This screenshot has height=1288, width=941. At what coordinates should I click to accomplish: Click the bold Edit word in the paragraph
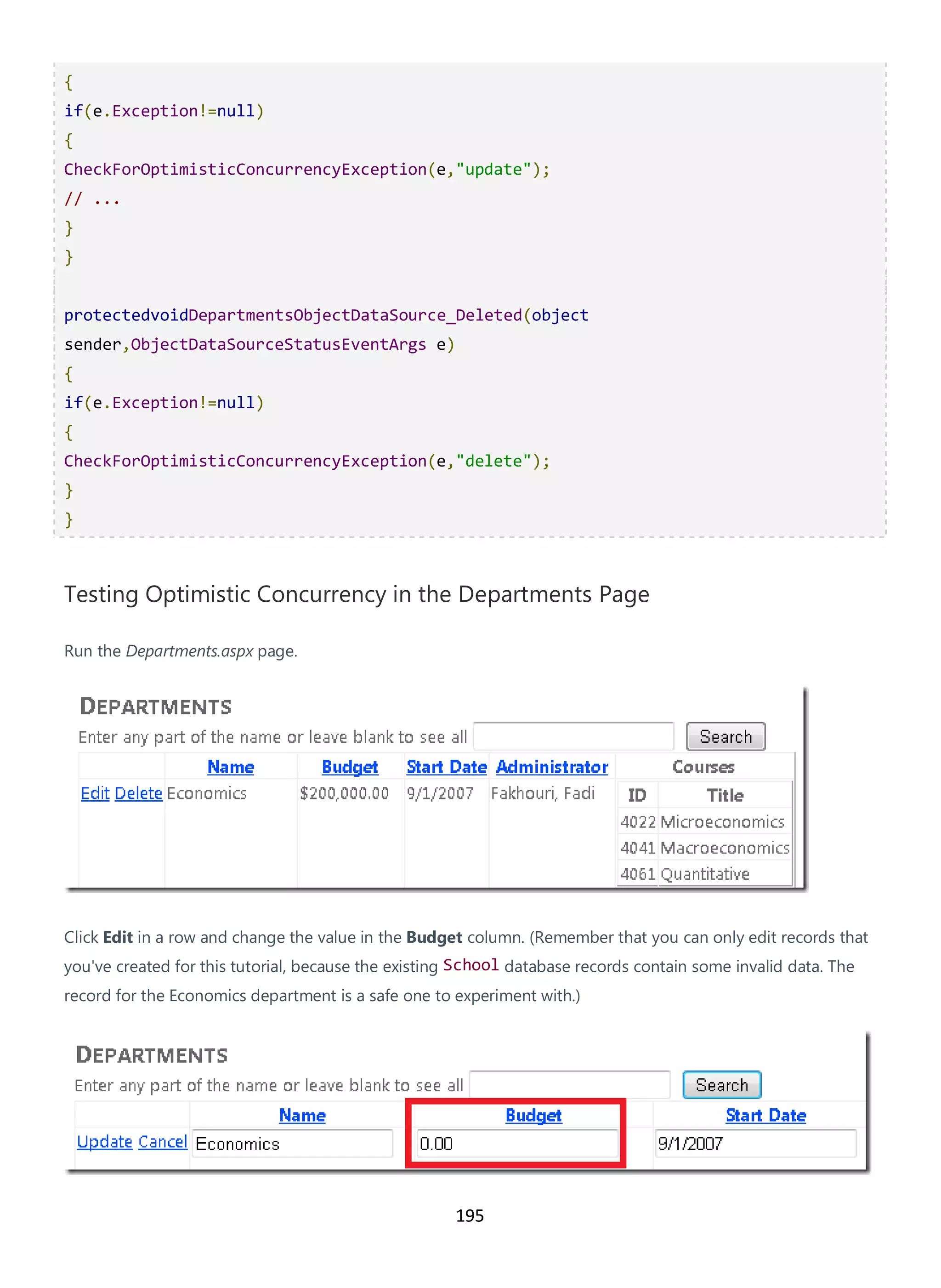point(118,937)
